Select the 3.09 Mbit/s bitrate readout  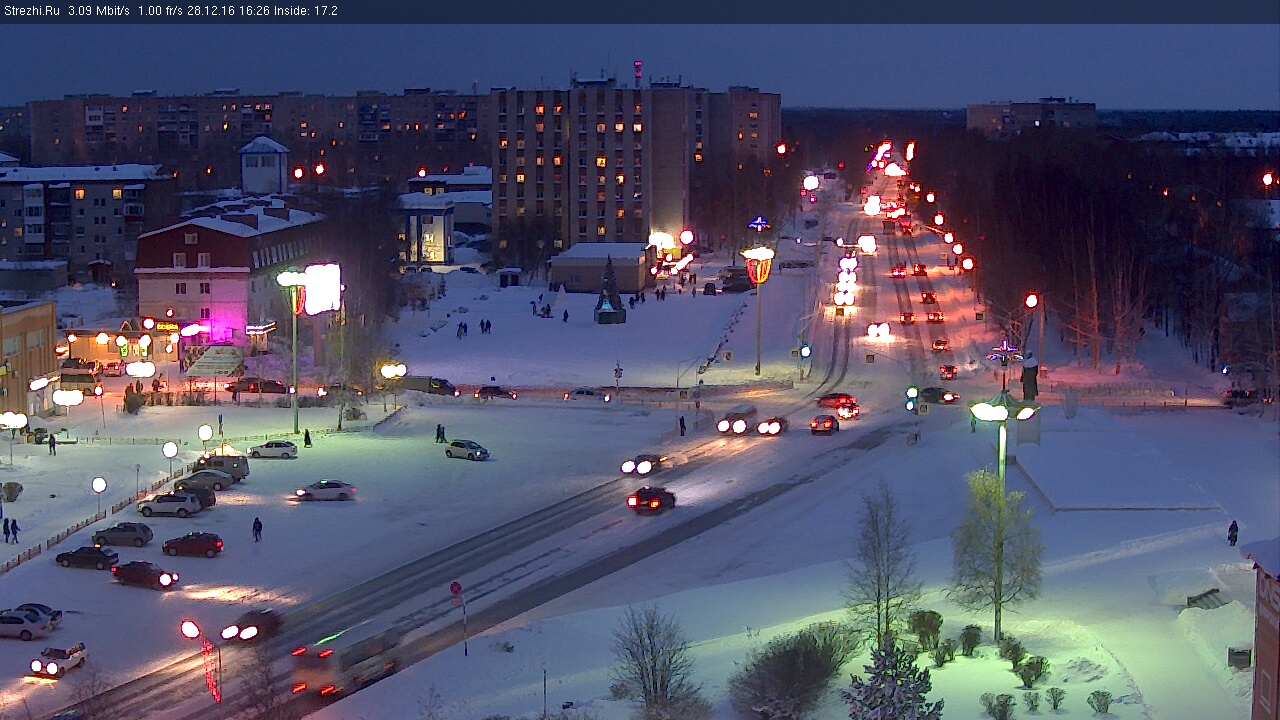pos(99,11)
